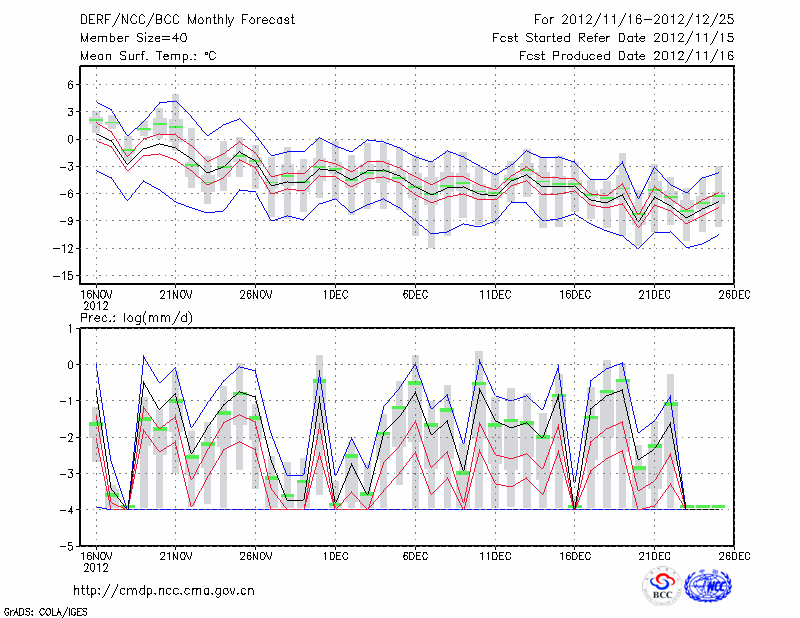Click the 6 value on temperature axis
This screenshot has width=800, height=618.
pyautogui.click(x=71, y=85)
